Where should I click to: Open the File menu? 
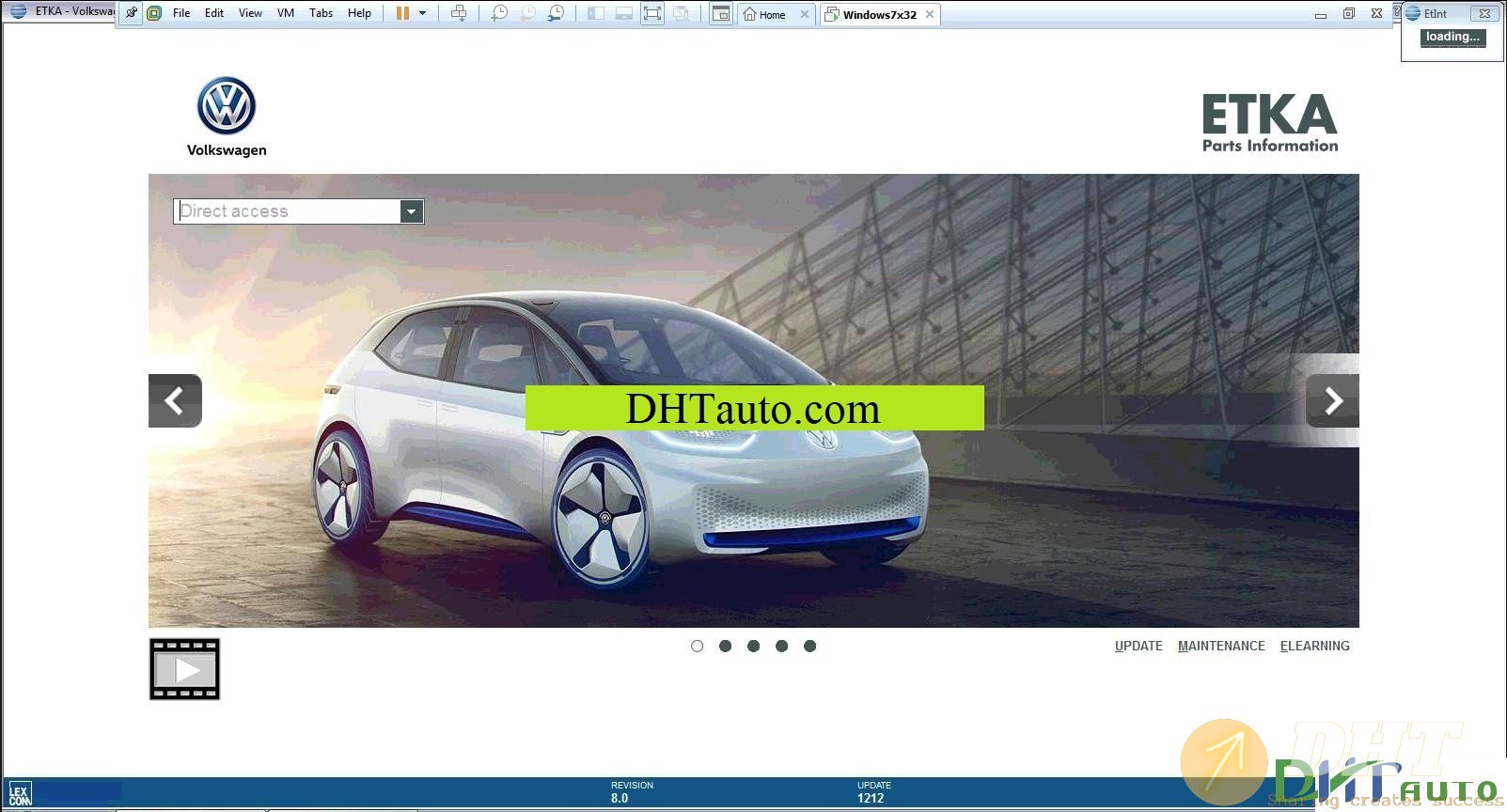coord(181,13)
